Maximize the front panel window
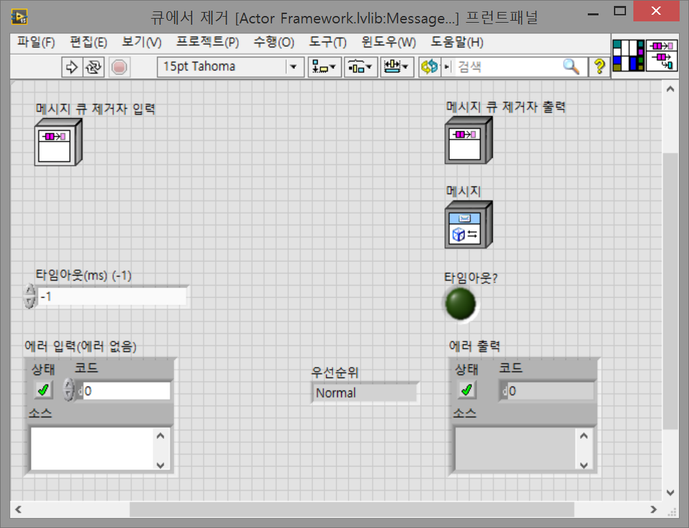 point(620,12)
